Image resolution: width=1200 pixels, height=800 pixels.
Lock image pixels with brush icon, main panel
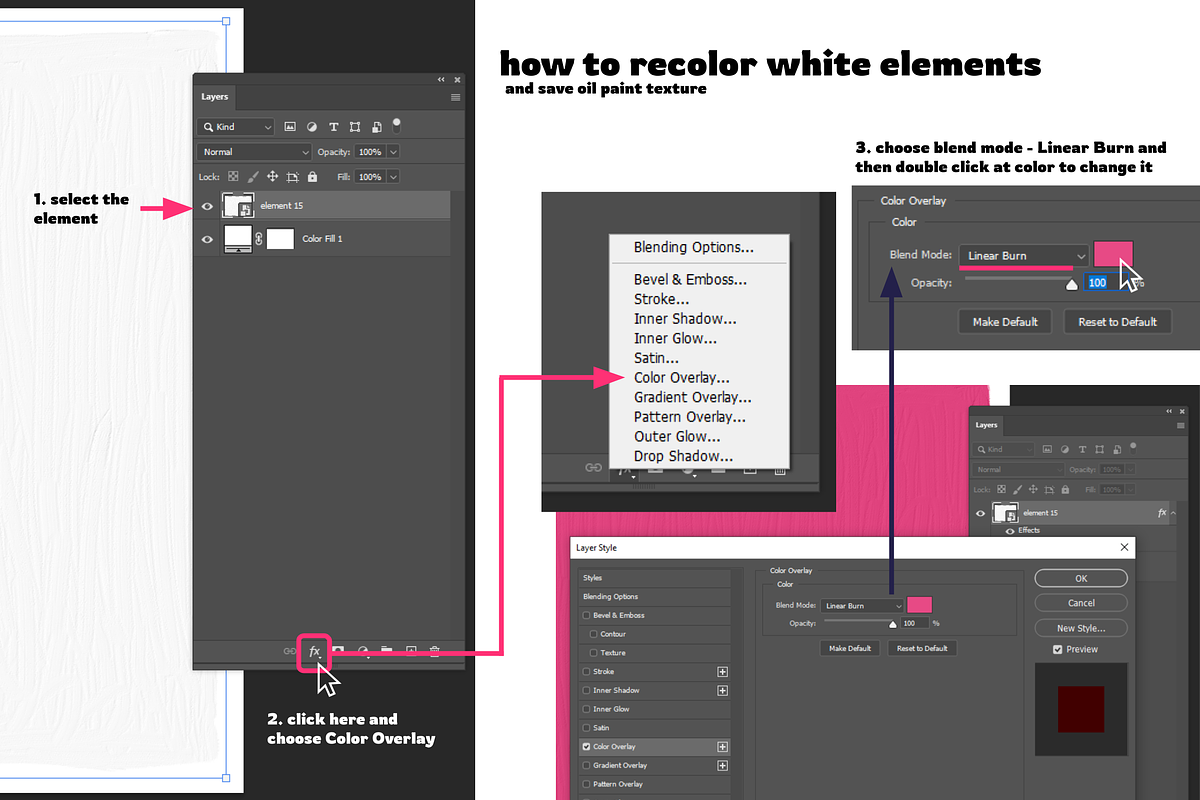tap(253, 177)
